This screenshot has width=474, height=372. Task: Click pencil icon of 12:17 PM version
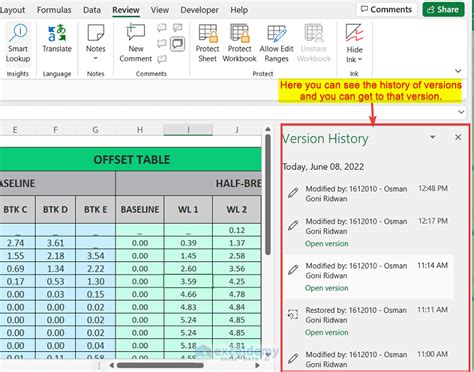293,225
